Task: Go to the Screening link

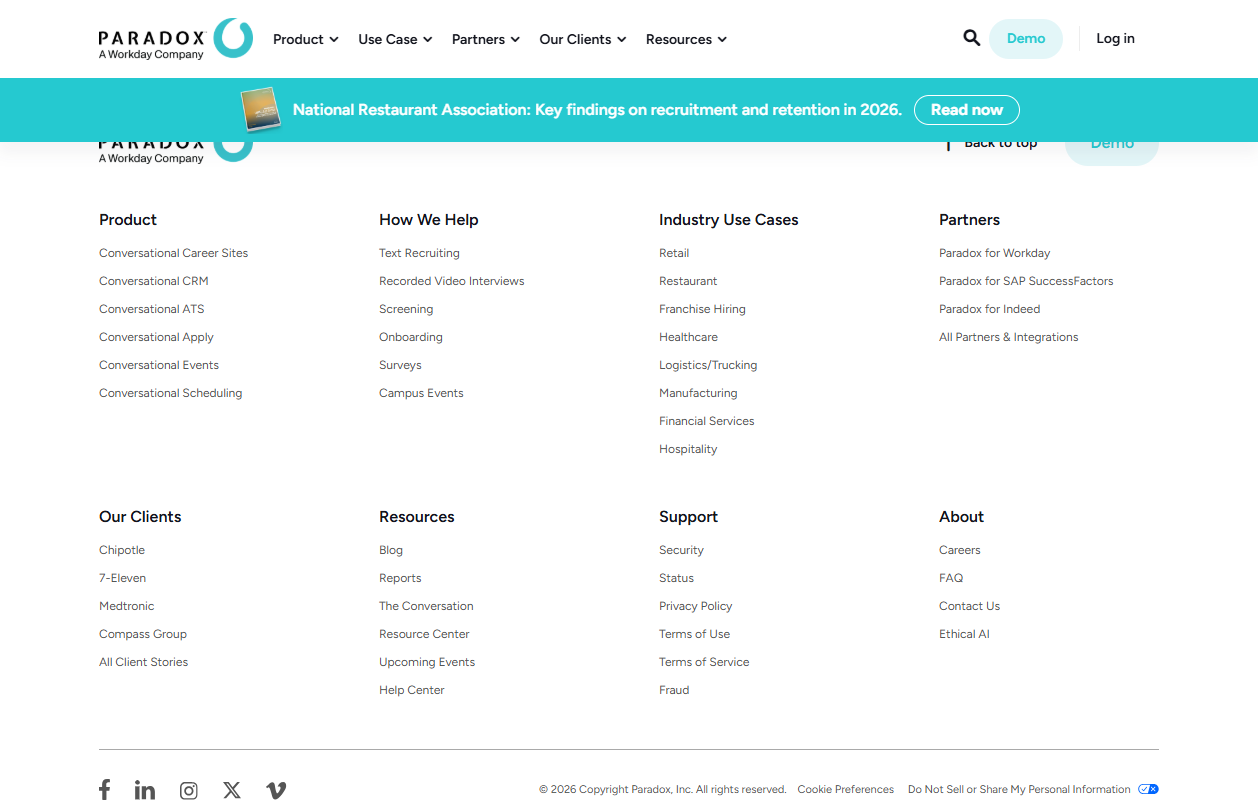Action: coord(406,309)
